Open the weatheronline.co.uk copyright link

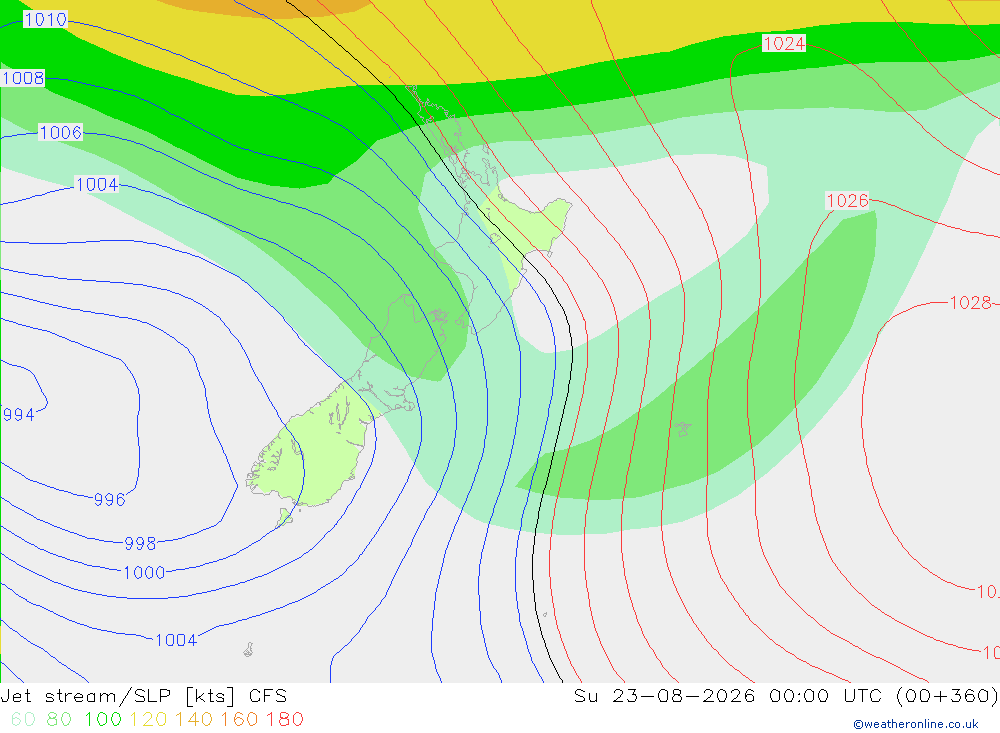pos(916,724)
